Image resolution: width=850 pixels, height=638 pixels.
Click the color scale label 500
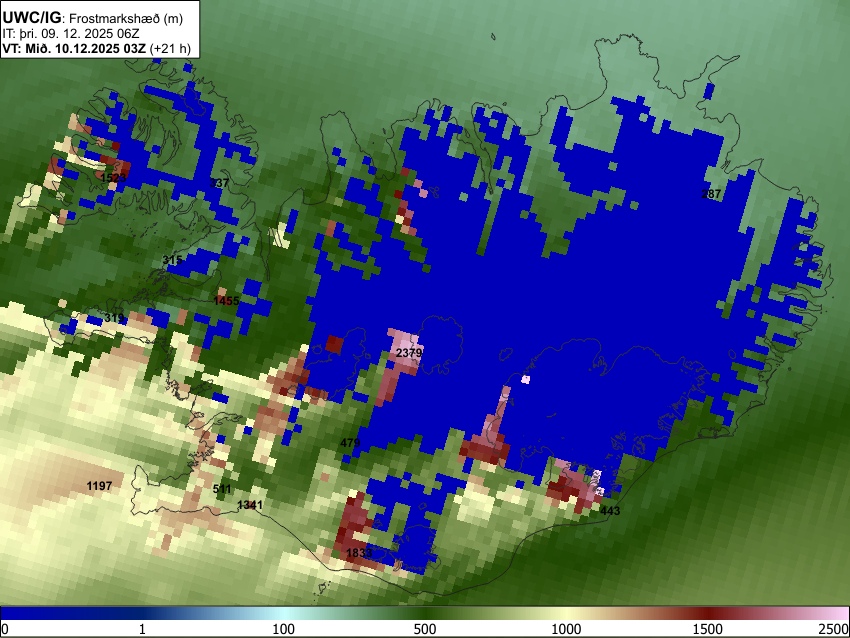425,629
